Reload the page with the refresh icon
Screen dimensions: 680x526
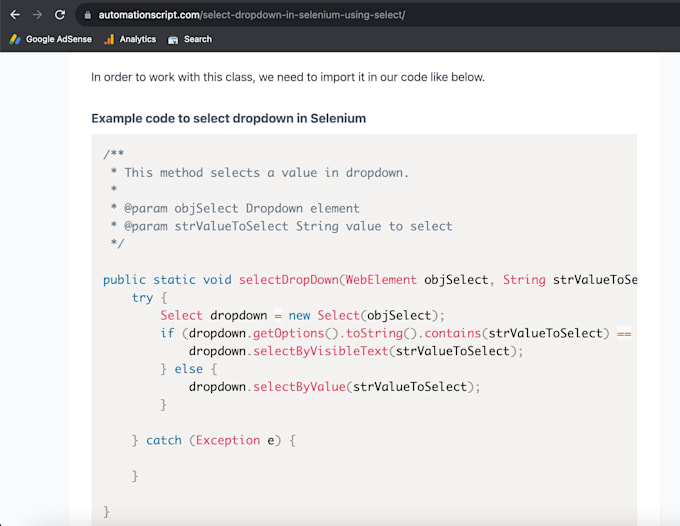60,15
